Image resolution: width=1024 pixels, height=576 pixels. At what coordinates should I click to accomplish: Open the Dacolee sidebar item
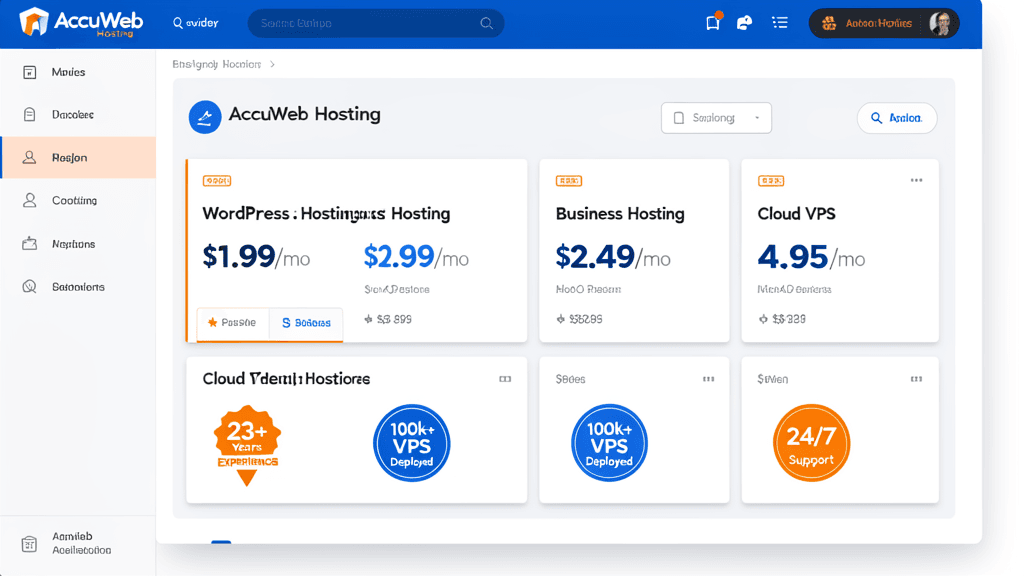click(x=78, y=114)
